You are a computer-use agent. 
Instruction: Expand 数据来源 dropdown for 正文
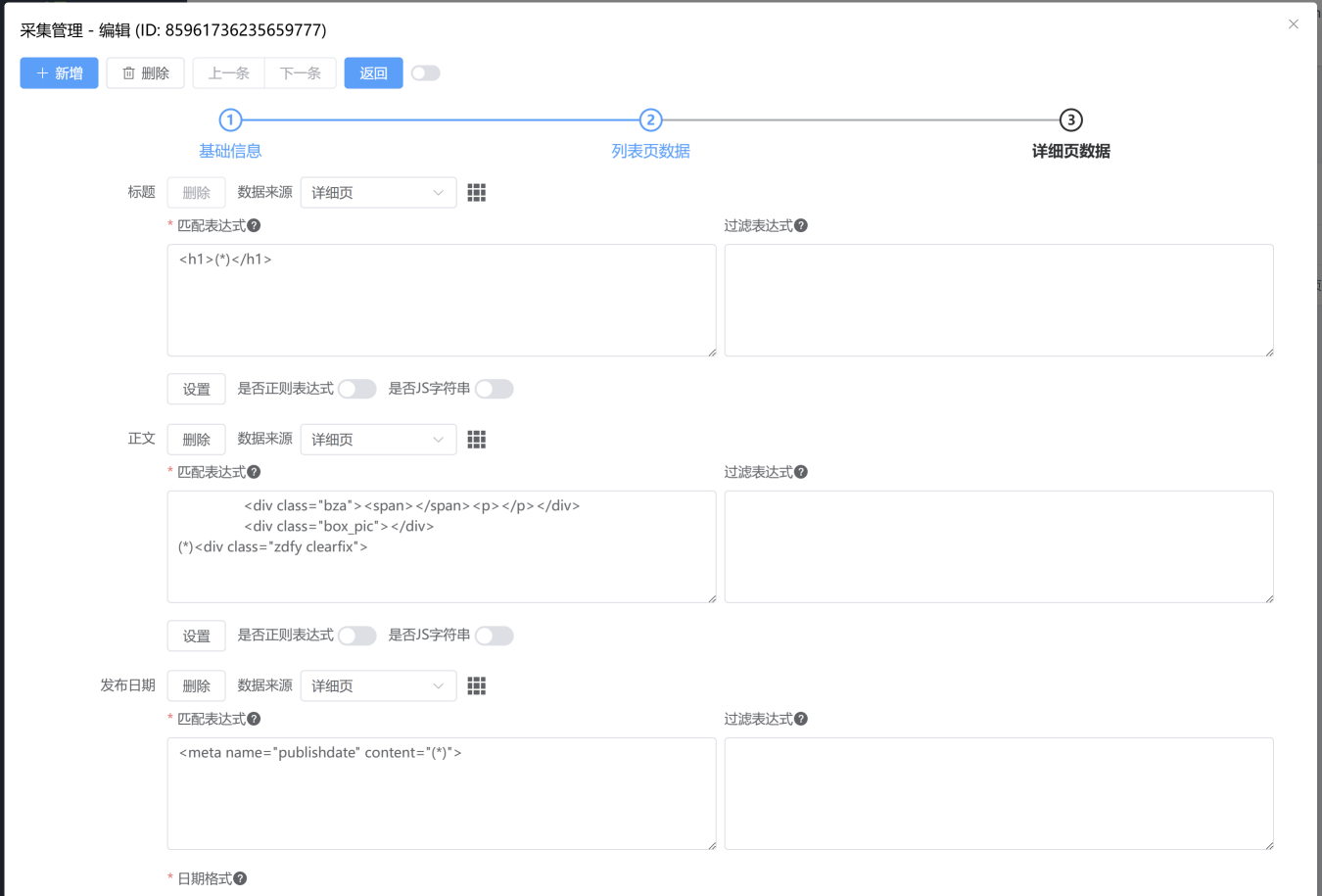point(378,440)
